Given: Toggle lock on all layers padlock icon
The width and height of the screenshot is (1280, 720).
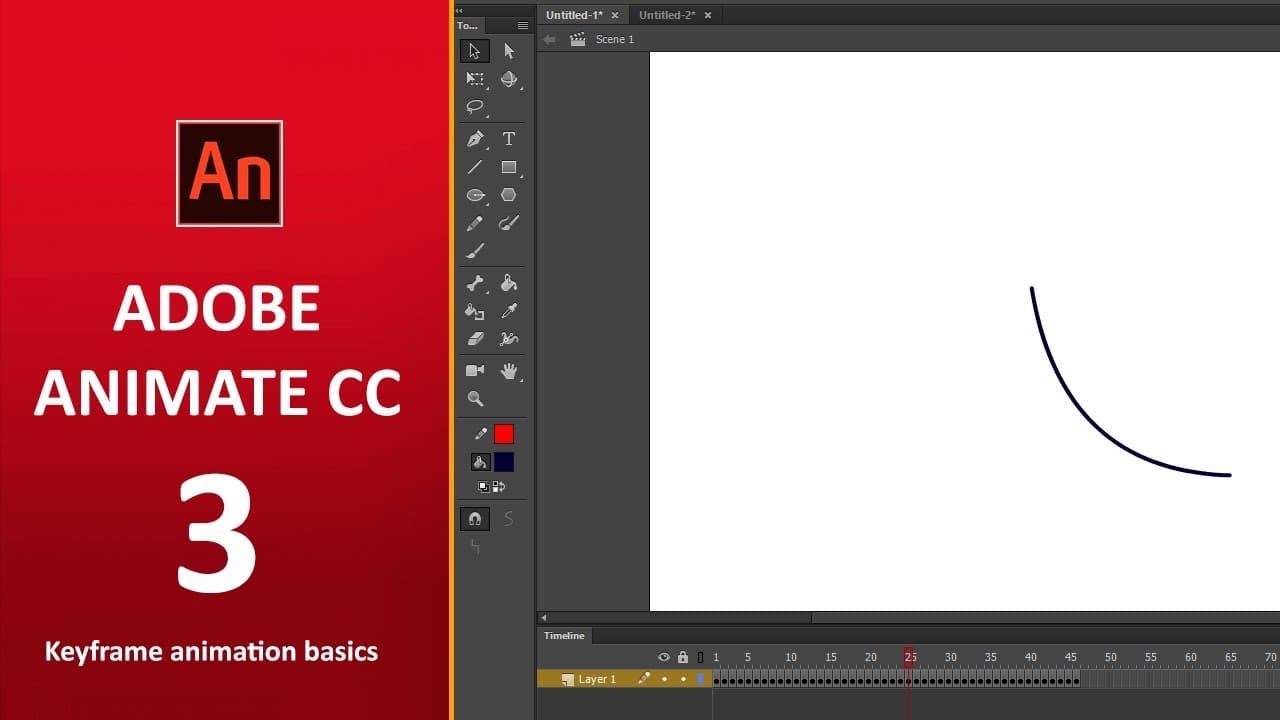Looking at the screenshot, I should 683,657.
